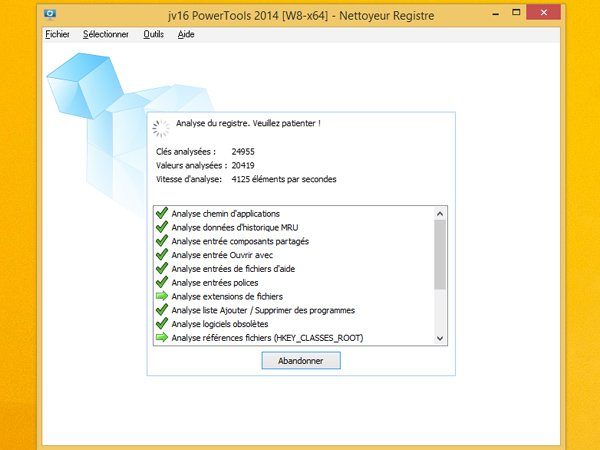
Task: Open the Fichier menu
Action: [x=57, y=34]
